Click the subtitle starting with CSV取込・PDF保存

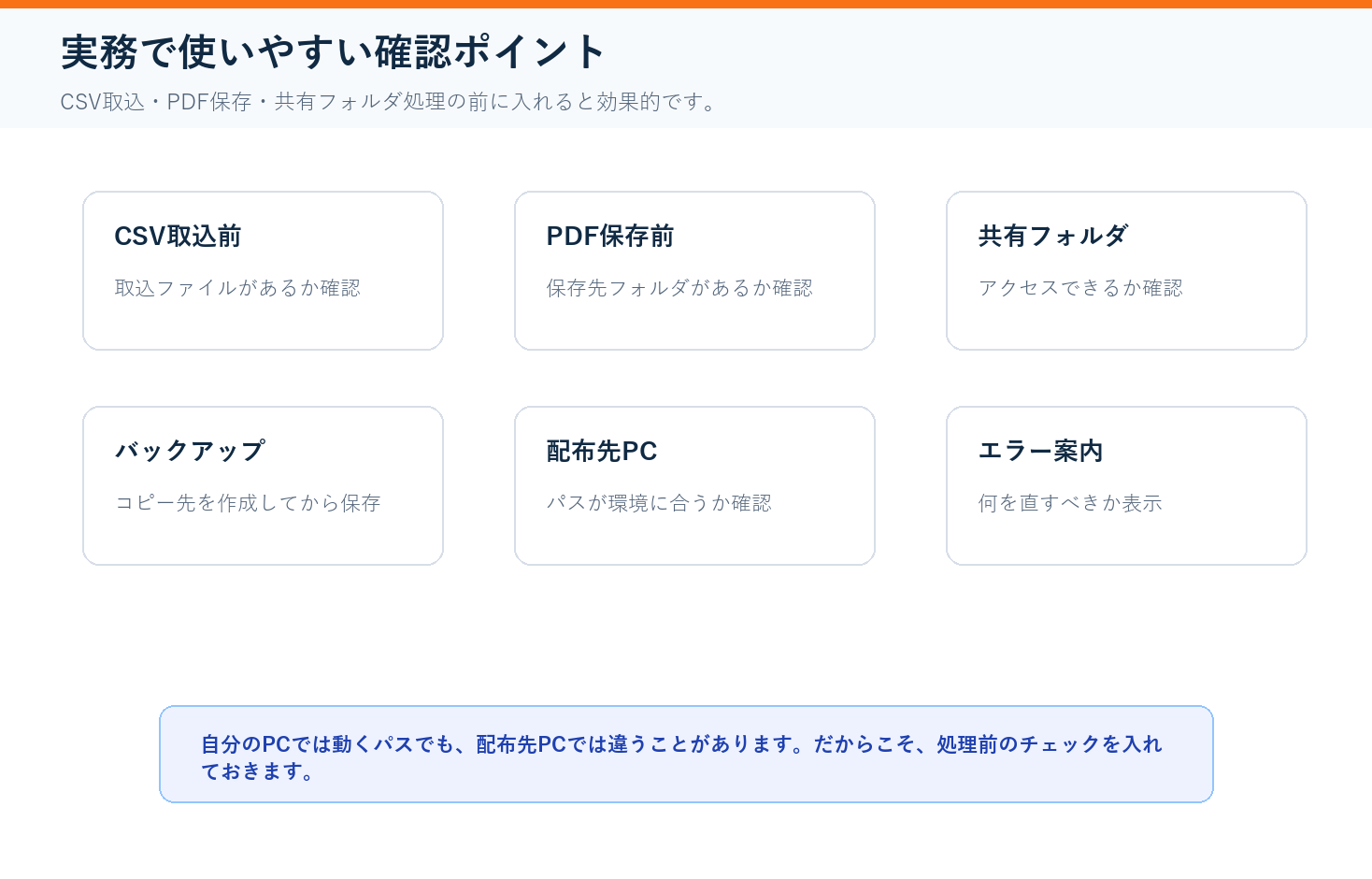pos(387,102)
